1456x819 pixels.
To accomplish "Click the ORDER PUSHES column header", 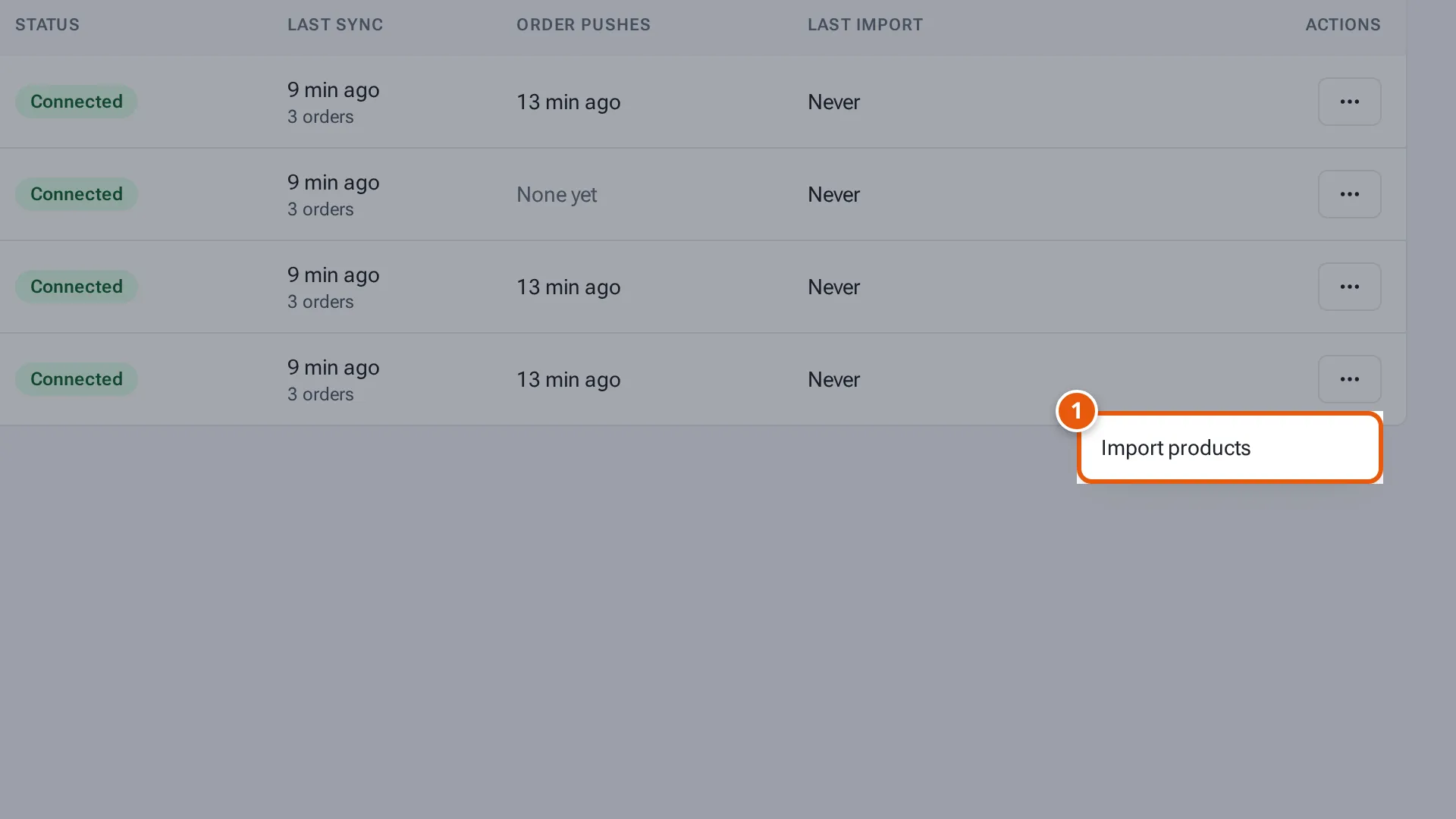I will click(x=583, y=25).
